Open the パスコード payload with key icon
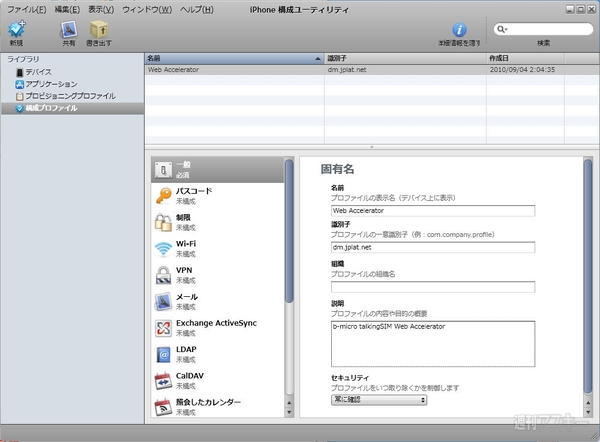Screen dimensions: 600x442 click(217, 196)
